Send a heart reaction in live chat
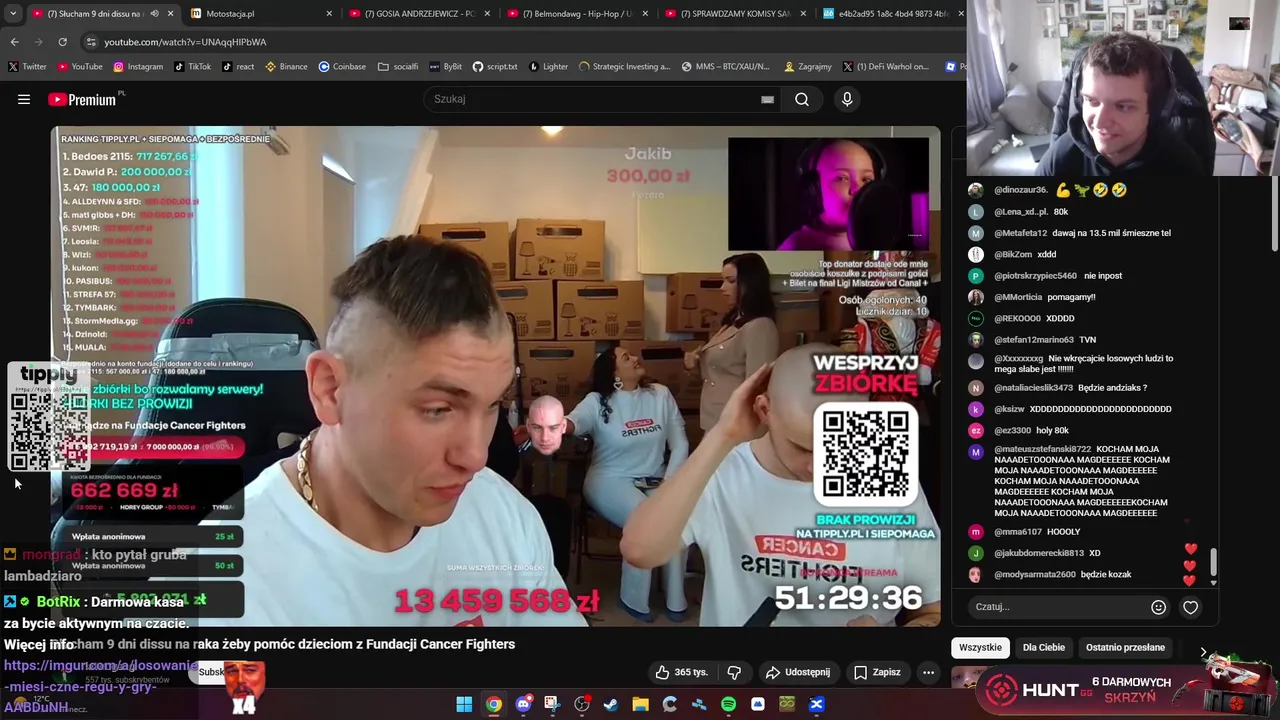Screen dimensions: 1280x720 coord(1190,607)
